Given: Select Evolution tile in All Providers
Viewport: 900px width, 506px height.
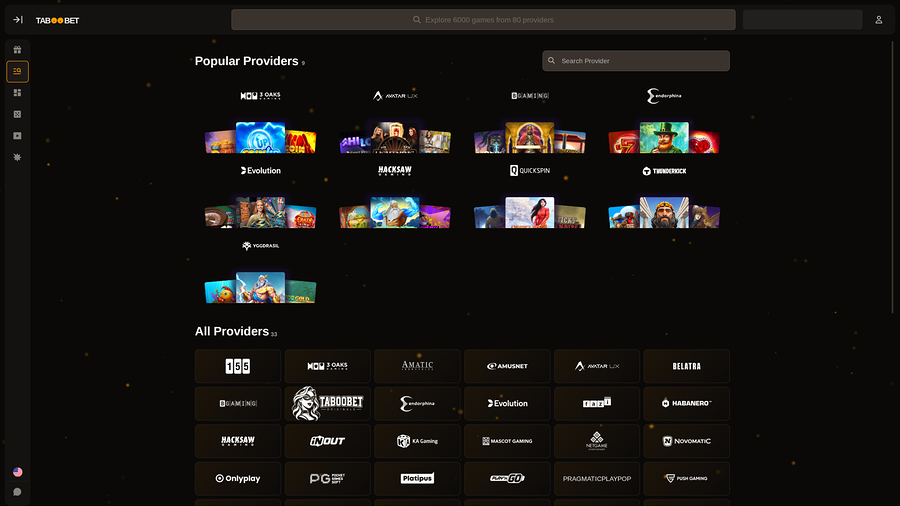Looking at the screenshot, I should (x=507, y=403).
